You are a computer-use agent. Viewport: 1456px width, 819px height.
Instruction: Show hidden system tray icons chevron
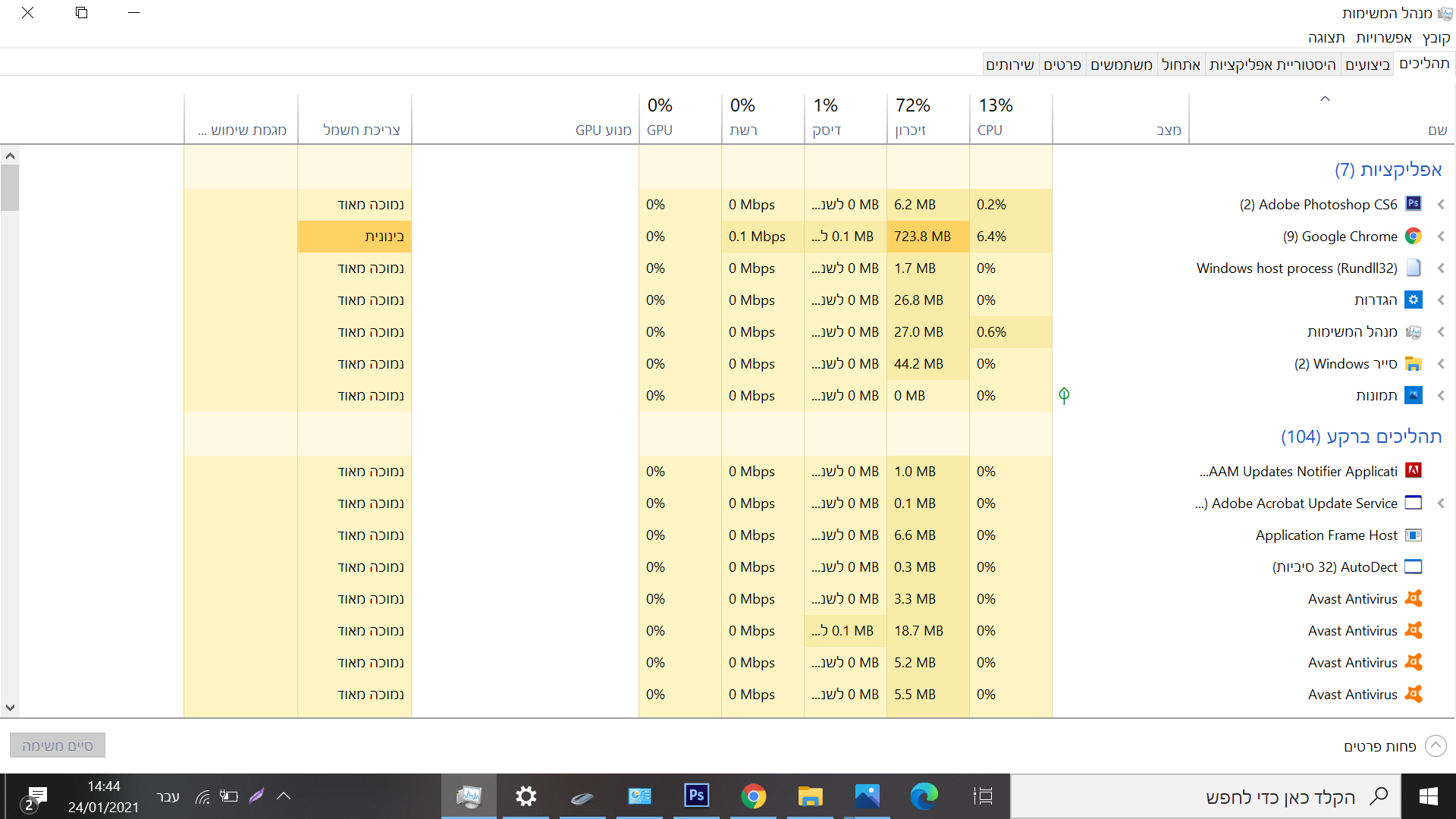[x=284, y=795]
